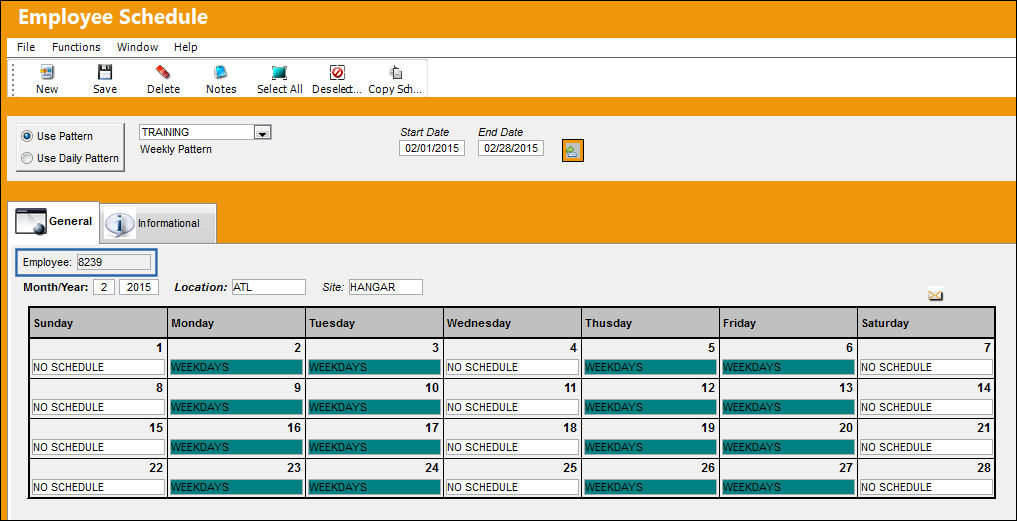Select NO SCHEDULE on Sunday the 22nd
Viewport: 1017px width, 521px height.
(98, 487)
